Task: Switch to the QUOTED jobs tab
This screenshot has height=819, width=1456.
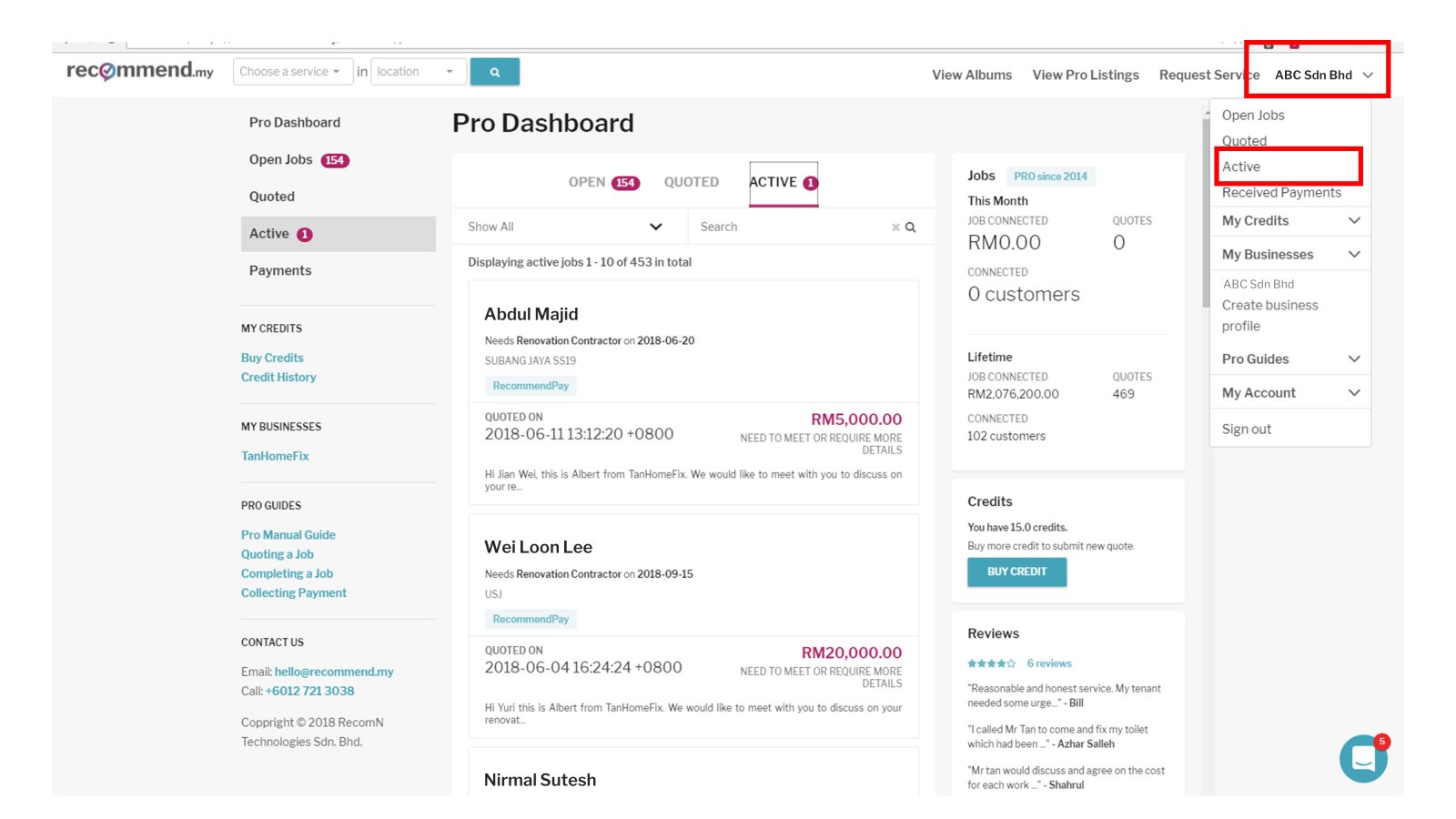Action: 692,183
